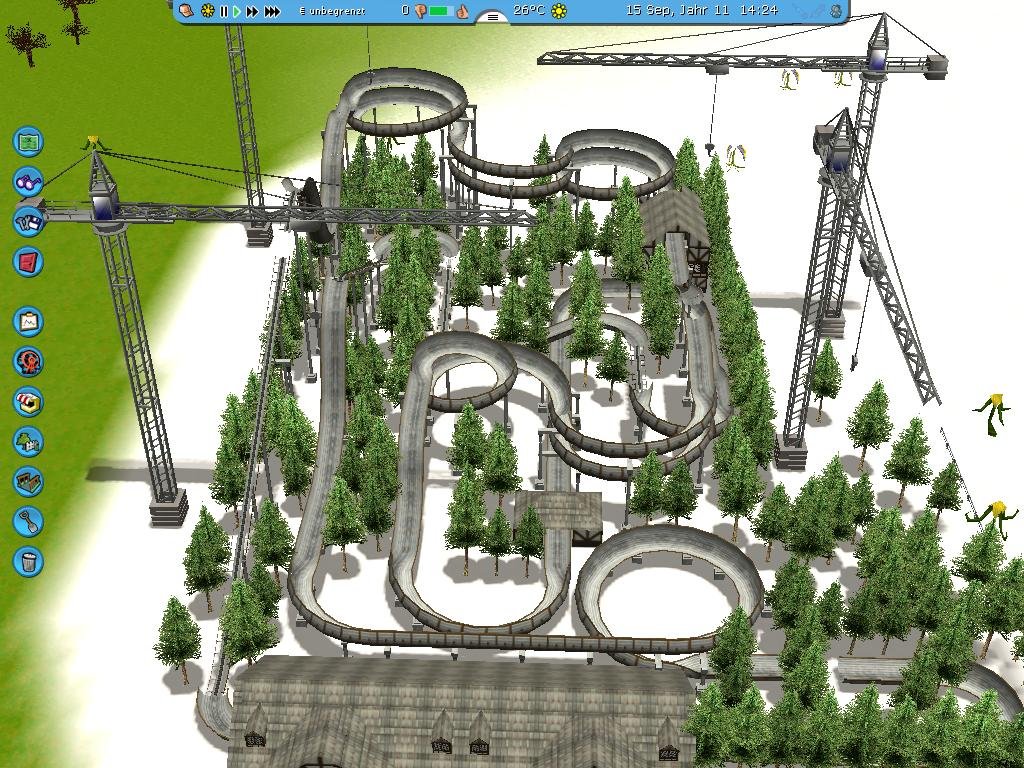Click the red exit door icon
This screenshot has height=768, width=1024.
click(28, 262)
